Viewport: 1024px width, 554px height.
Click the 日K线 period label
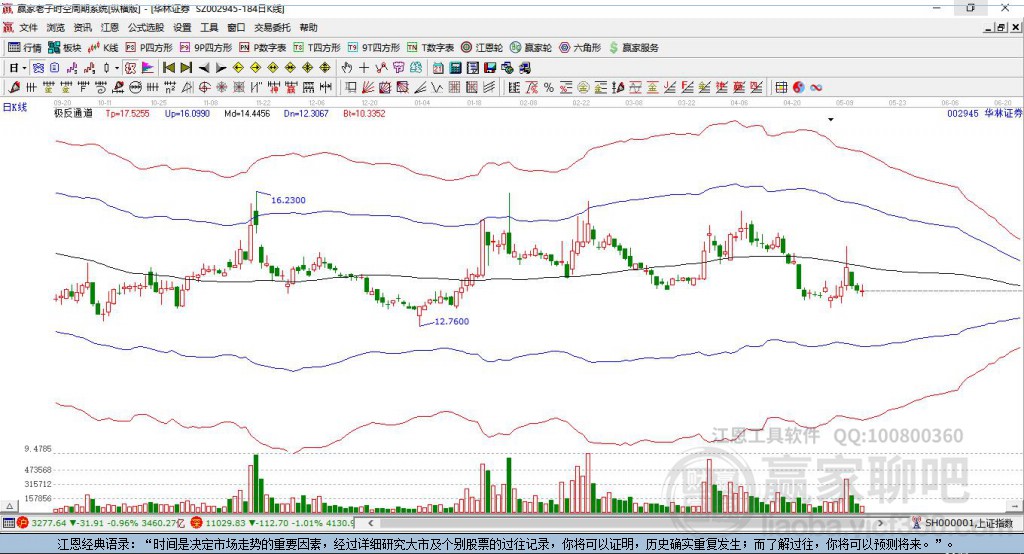(x=14, y=107)
